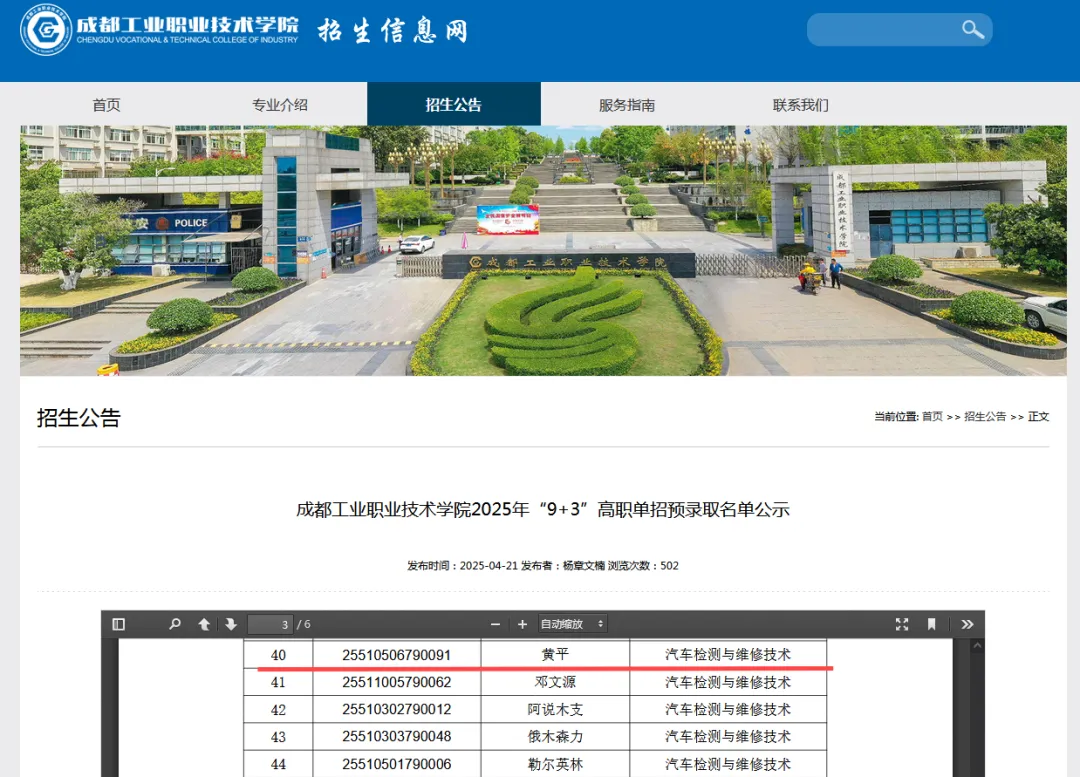Open the 服务指南 navigation tab
The height and width of the screenshot is (777, 1080).
point(627,105)
